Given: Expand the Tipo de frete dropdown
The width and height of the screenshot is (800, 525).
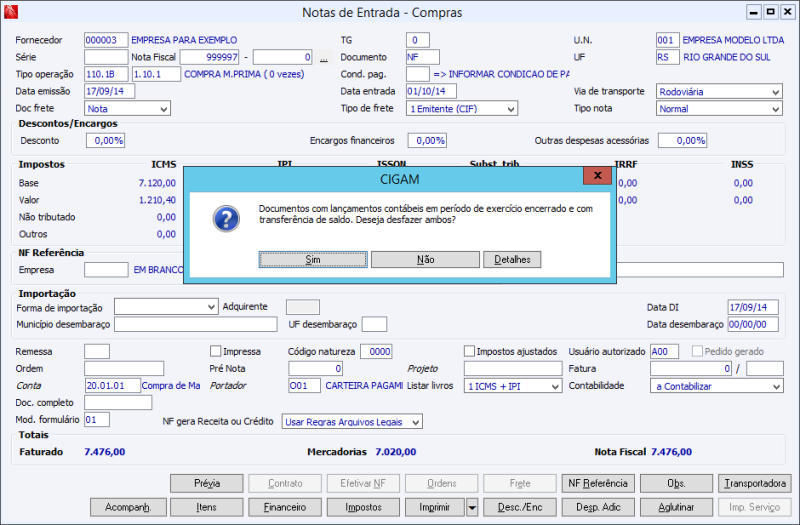Looking at the screenshot, I should pyautogui.click(x=462, y=109).
